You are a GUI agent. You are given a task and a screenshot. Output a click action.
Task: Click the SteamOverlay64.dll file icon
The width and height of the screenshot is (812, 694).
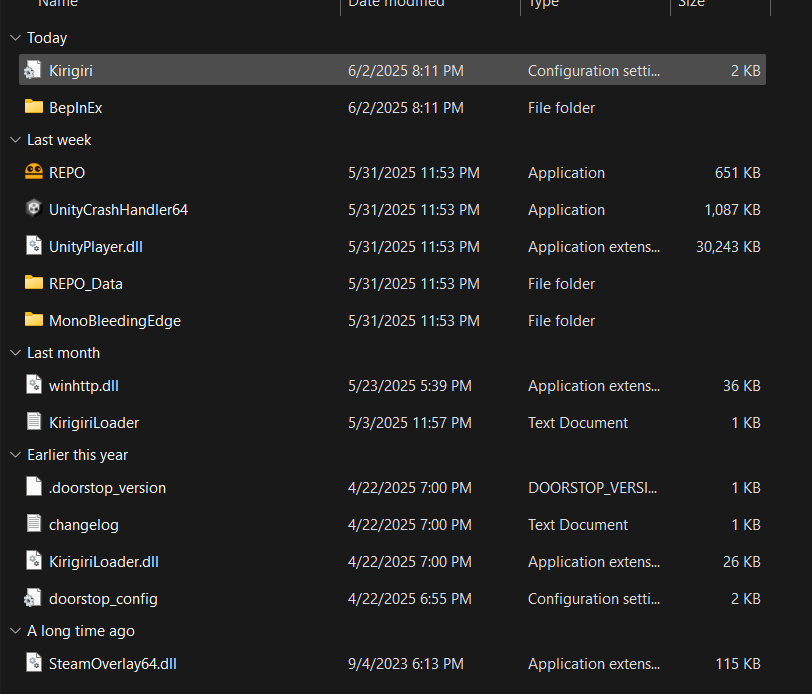[33, 662]
